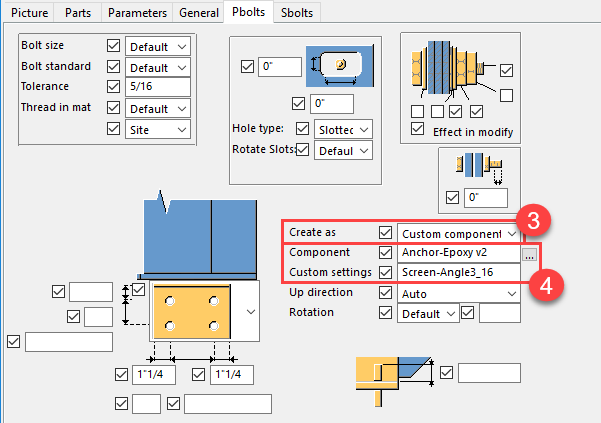Click the Custom settings Screen-Angle3_16 field
Image resolution: width=601 pixels, height=423 pixels.
coord(458,272)
